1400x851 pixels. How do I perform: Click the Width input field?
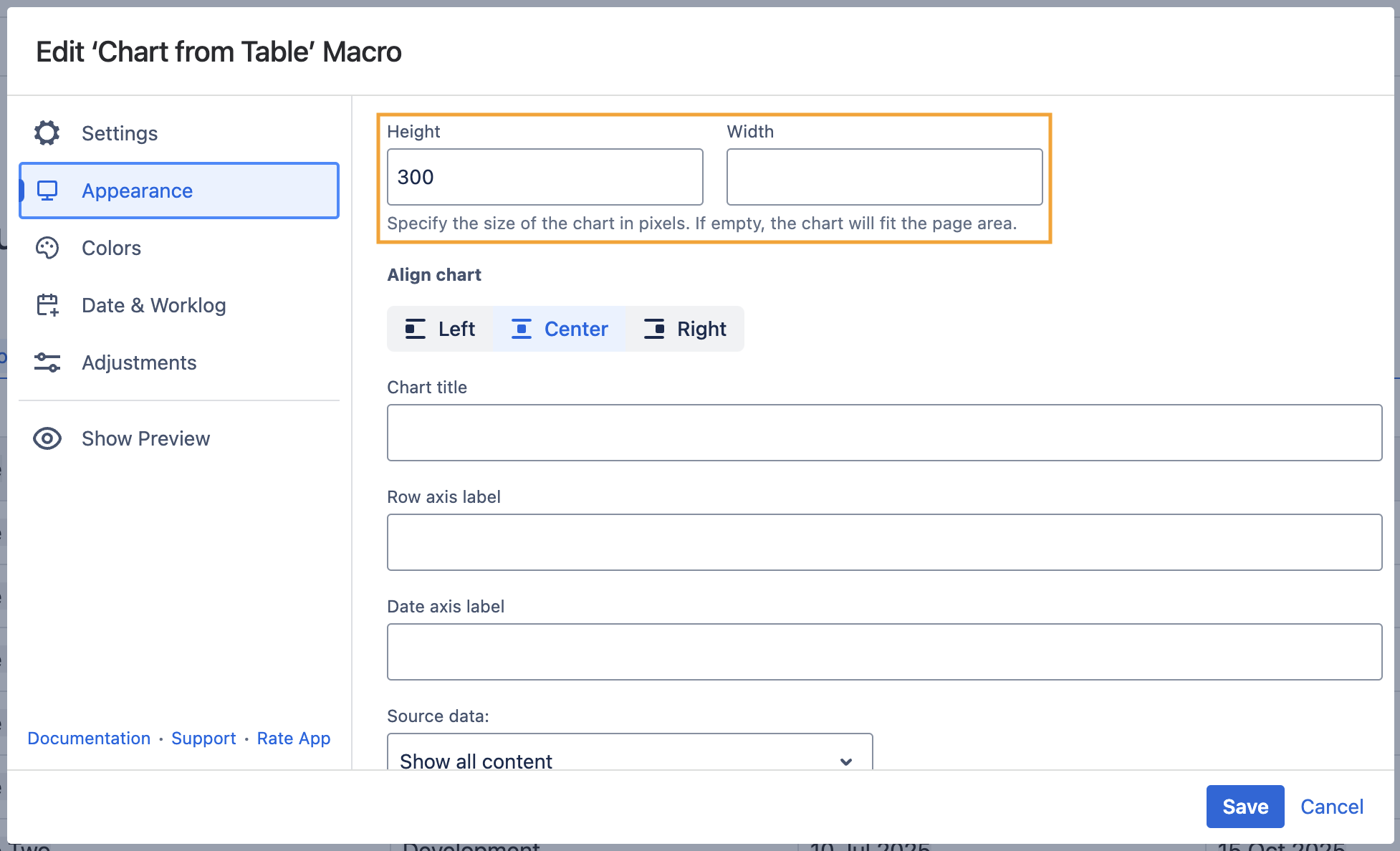(884, 177)
